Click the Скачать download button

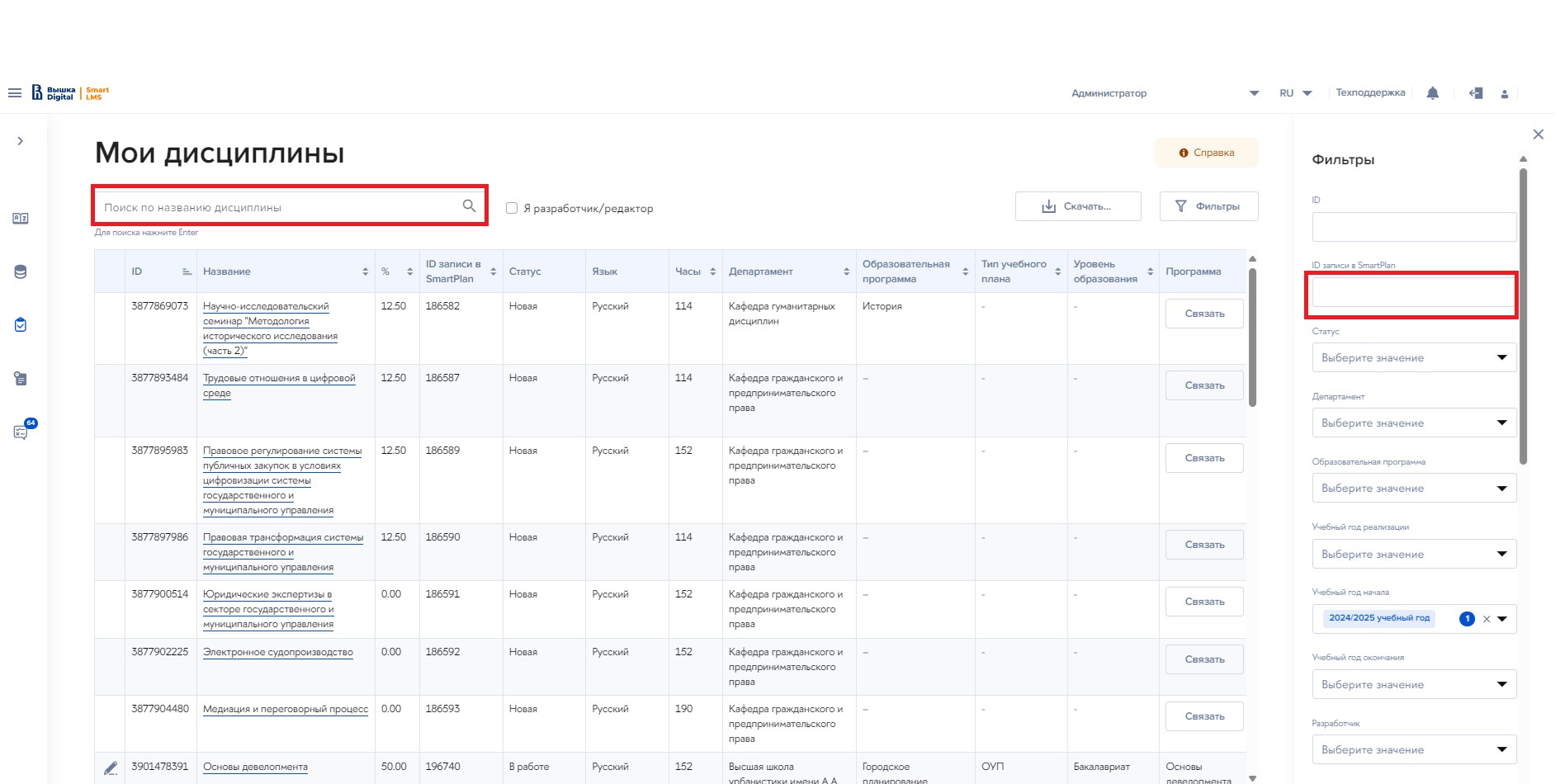(x=1078, y=206)
